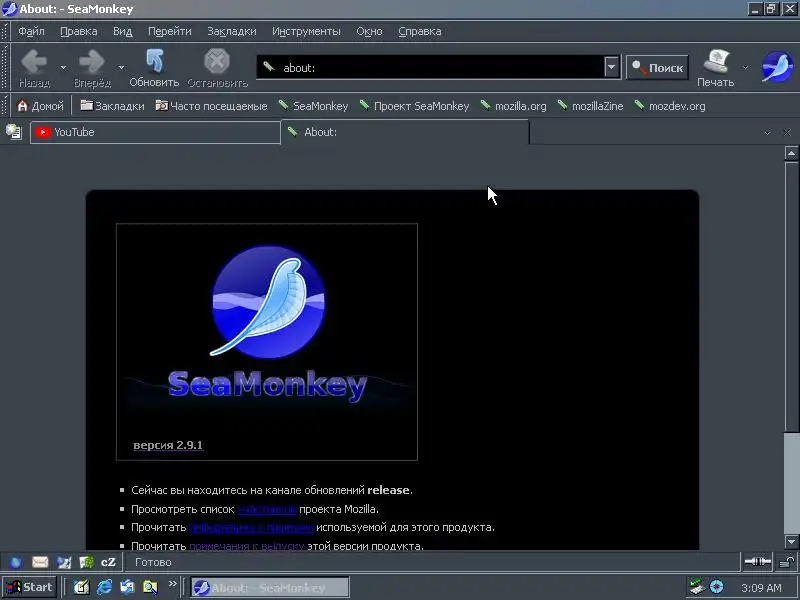Open the Перейти menu
The height and width of the screenshot is (600, 800).
(169, 31)
